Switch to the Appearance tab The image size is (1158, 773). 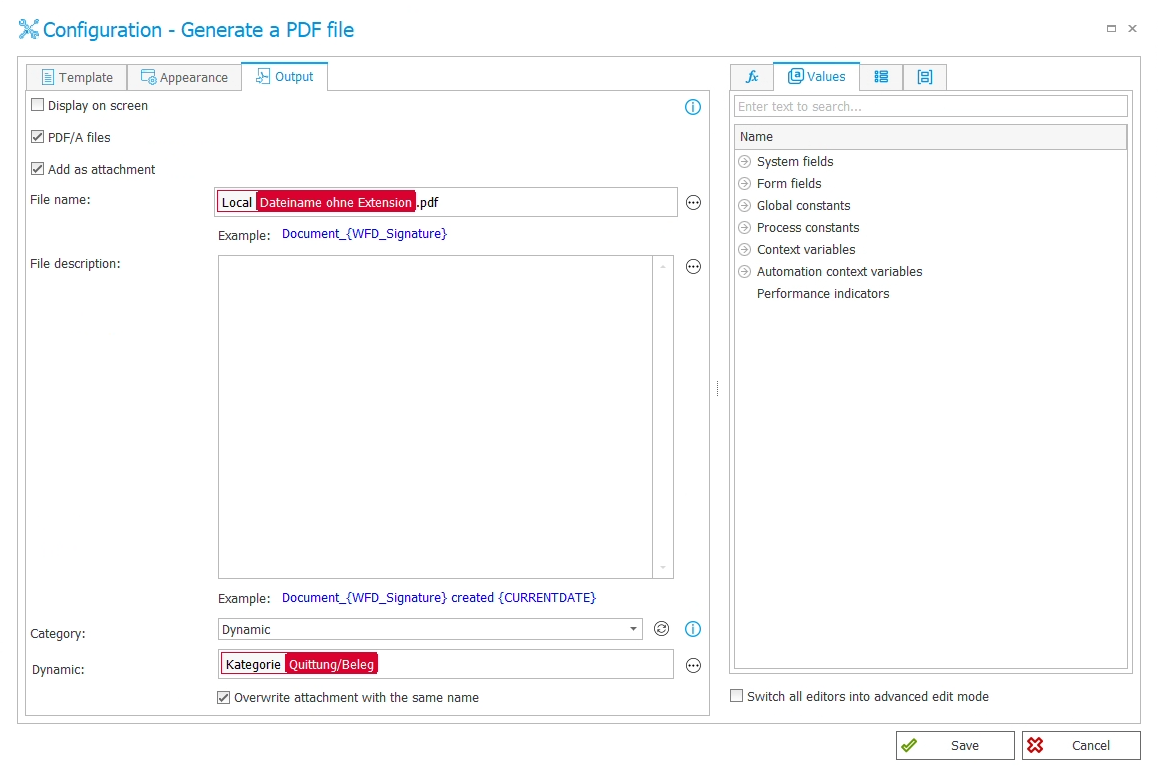[184, 78]
